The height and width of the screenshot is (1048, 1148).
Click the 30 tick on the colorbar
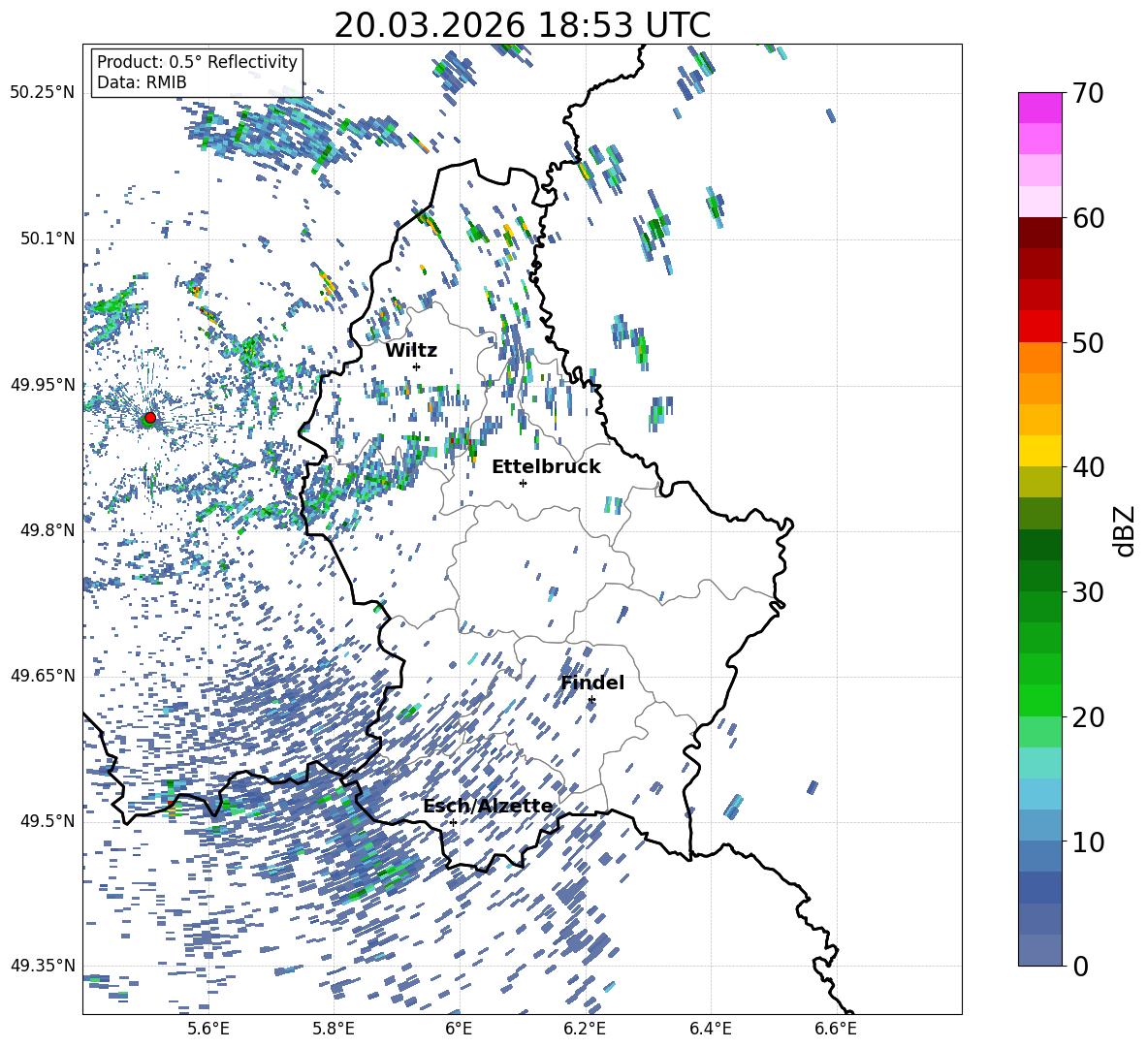tap(1090, 592)
